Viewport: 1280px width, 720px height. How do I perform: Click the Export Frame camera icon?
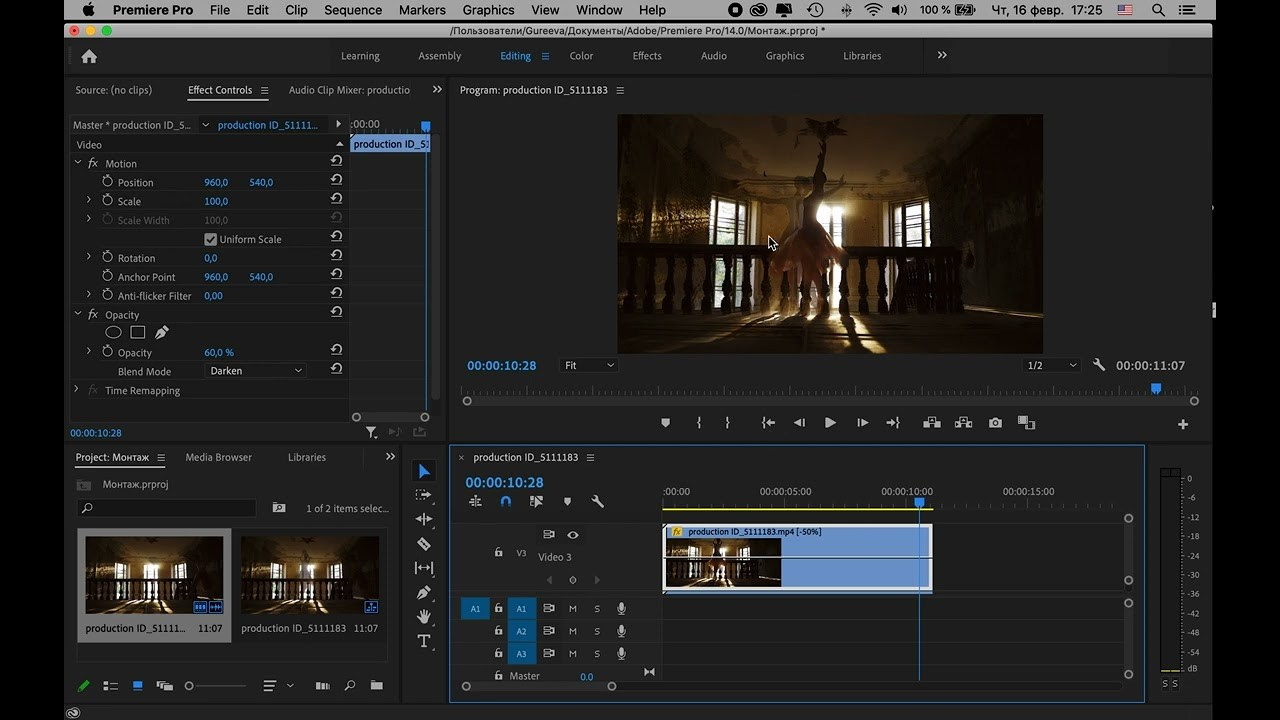click(995, 423)
